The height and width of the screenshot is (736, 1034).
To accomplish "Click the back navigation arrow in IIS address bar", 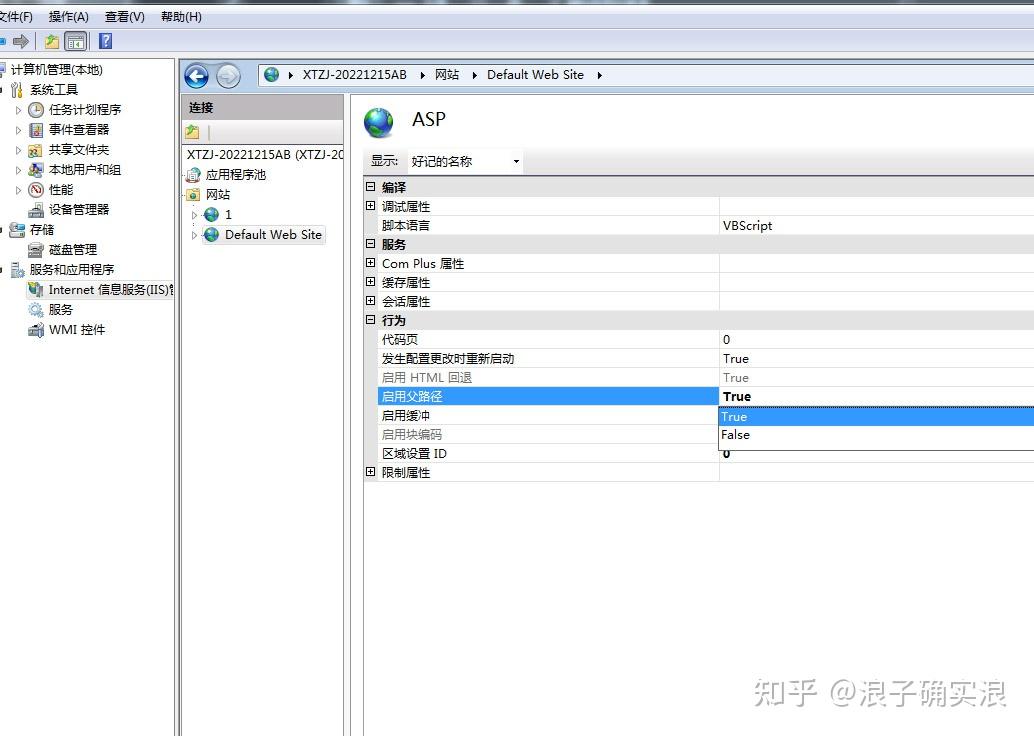I will [x=197, y=75].
